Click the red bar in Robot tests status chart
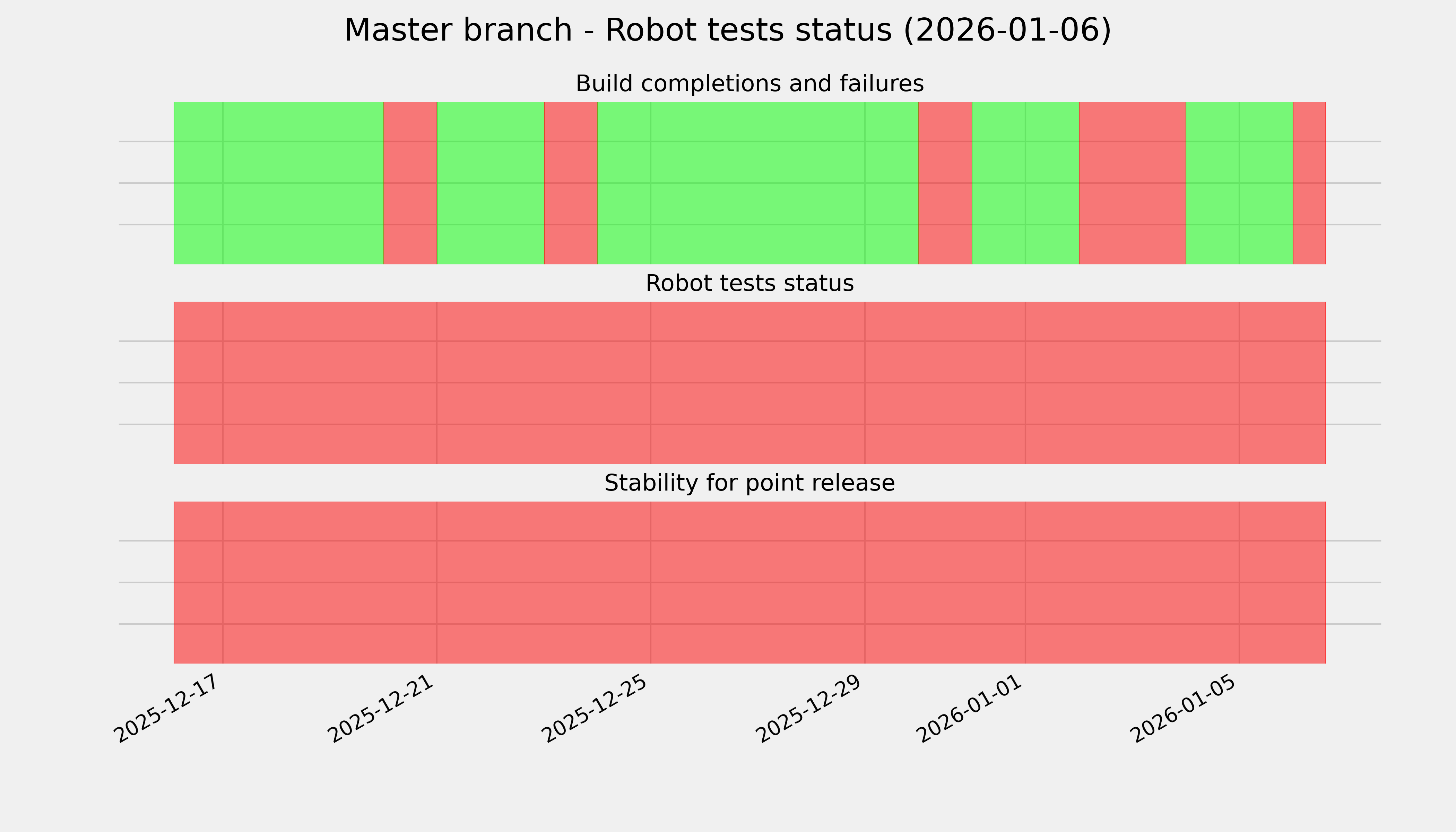Image resolution: width=1456 pixels, height=832 pixels. pyautogui.click(x=749, y=383)
